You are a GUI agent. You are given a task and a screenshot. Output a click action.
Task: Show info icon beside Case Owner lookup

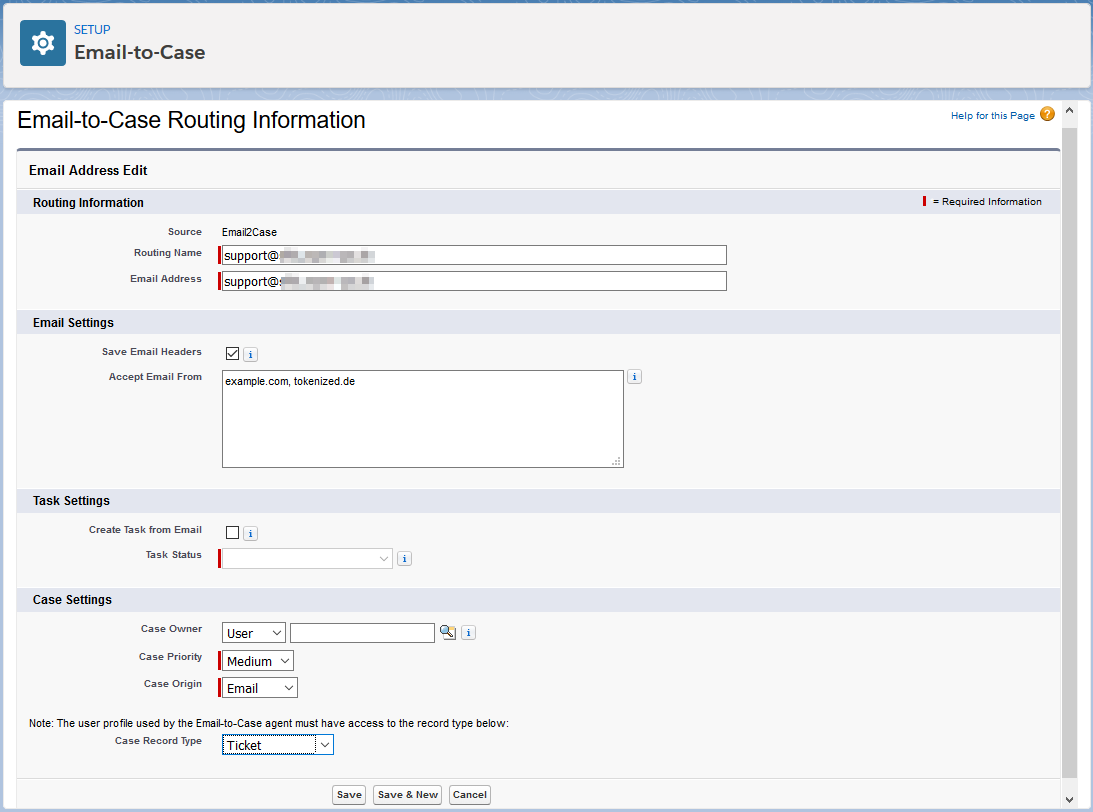coord(468,632)
